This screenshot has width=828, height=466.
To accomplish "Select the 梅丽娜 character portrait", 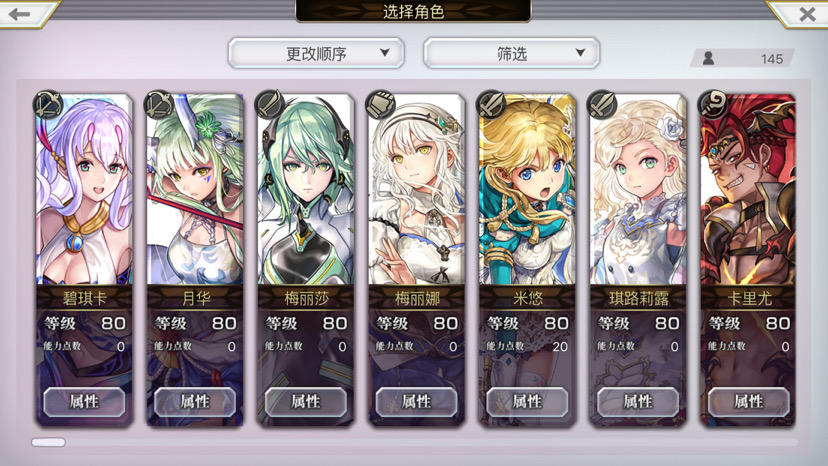I will pos(416,190).
